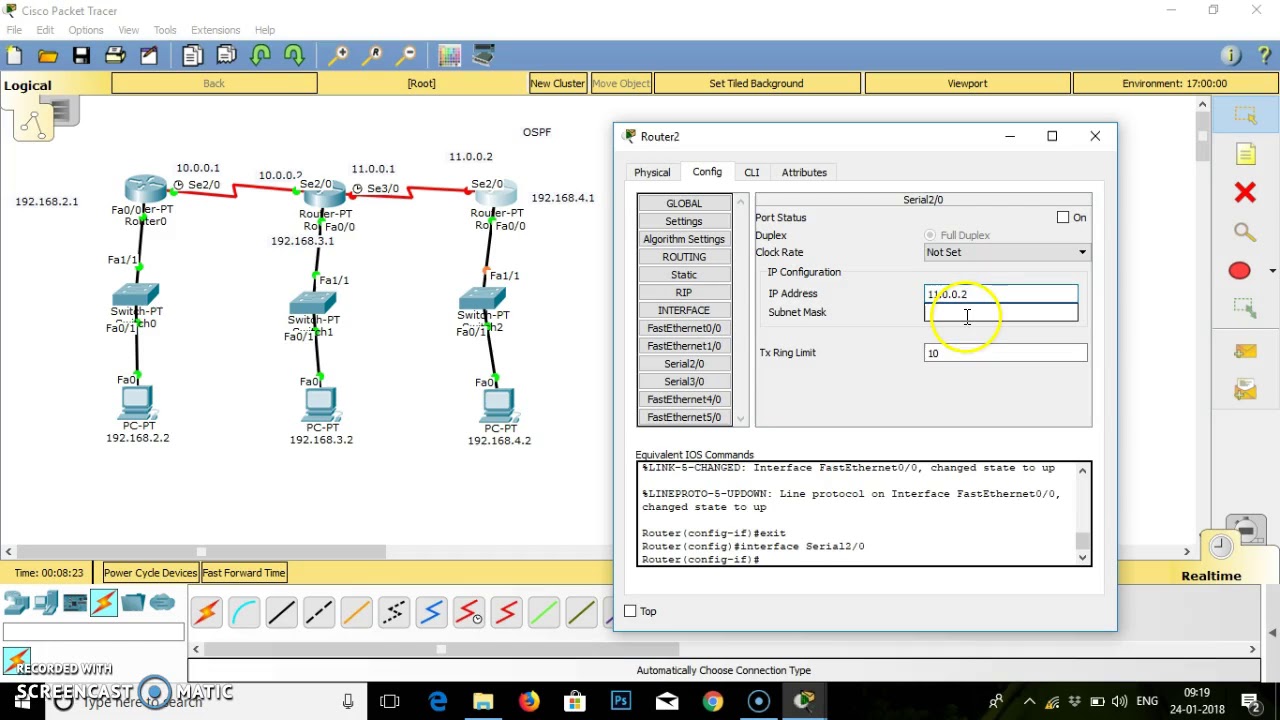Click the Viewport button

[x=967, y=83]
